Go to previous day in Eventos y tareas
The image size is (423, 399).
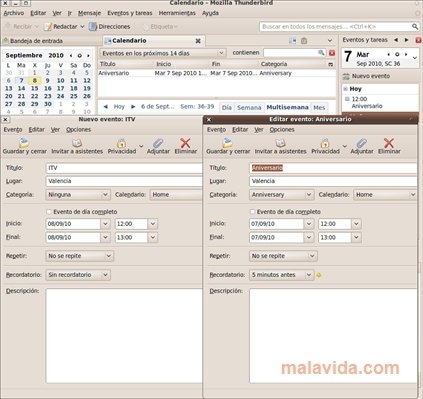pyautogui.click(x=396, y=40)
